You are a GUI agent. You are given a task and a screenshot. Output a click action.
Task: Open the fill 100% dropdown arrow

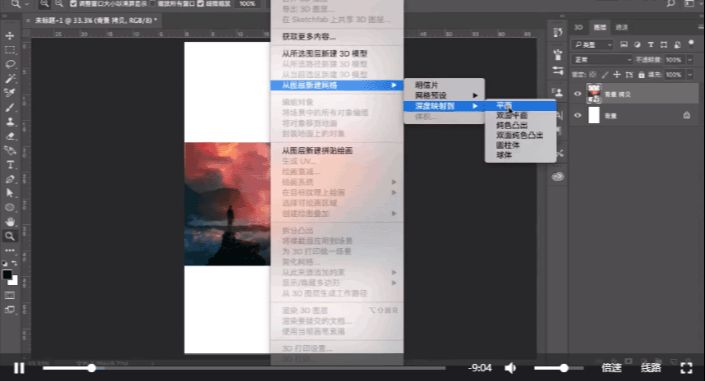(x=690, y=75)
